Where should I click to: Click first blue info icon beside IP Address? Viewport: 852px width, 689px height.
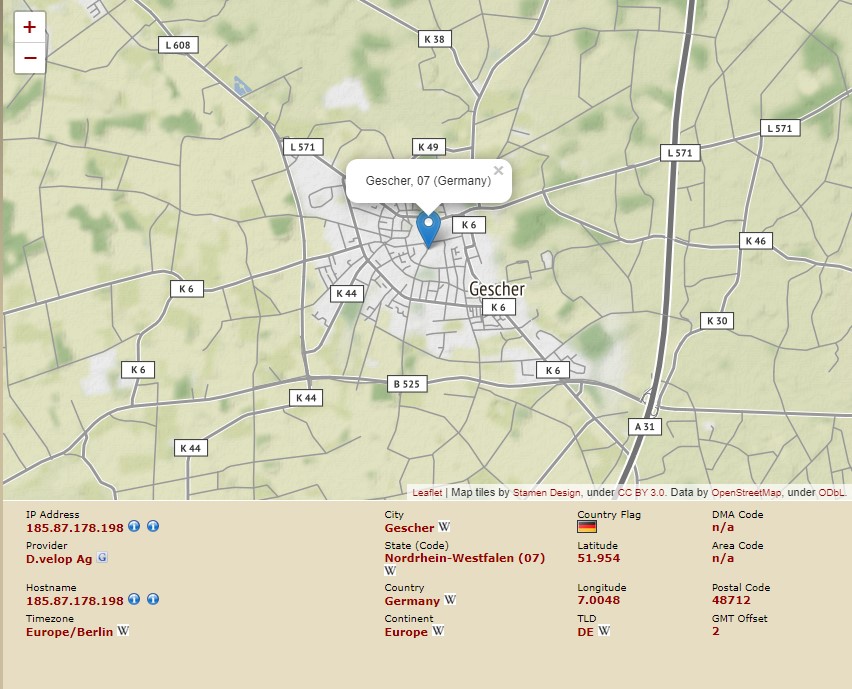click(134, 526)
